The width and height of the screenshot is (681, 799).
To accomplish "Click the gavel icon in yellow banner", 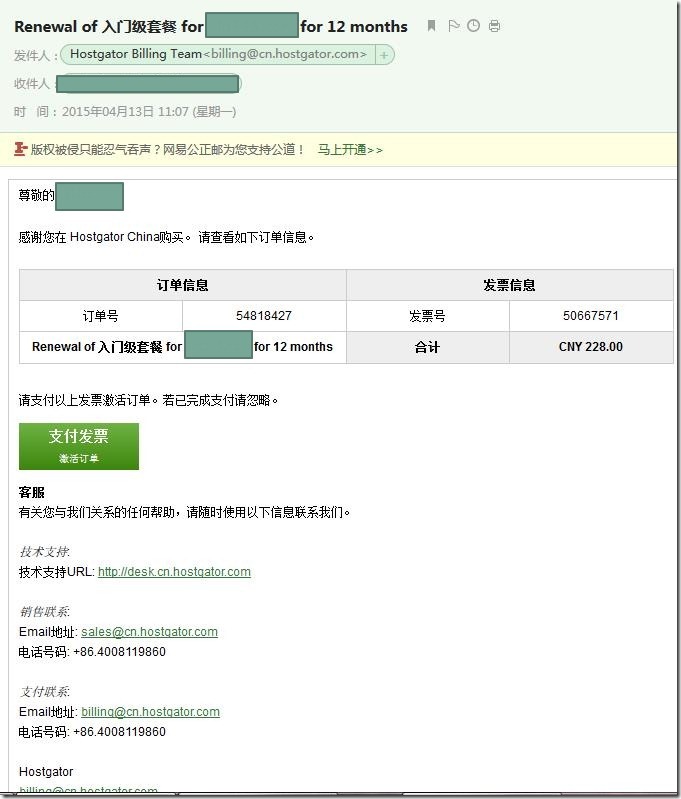I will [20, 149].
